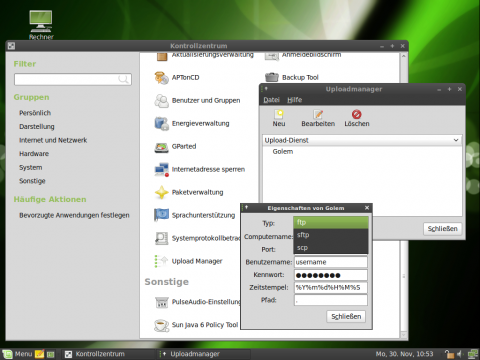Click the Neu toolbar icon in Uploadmanager

[x=279, y=114]
